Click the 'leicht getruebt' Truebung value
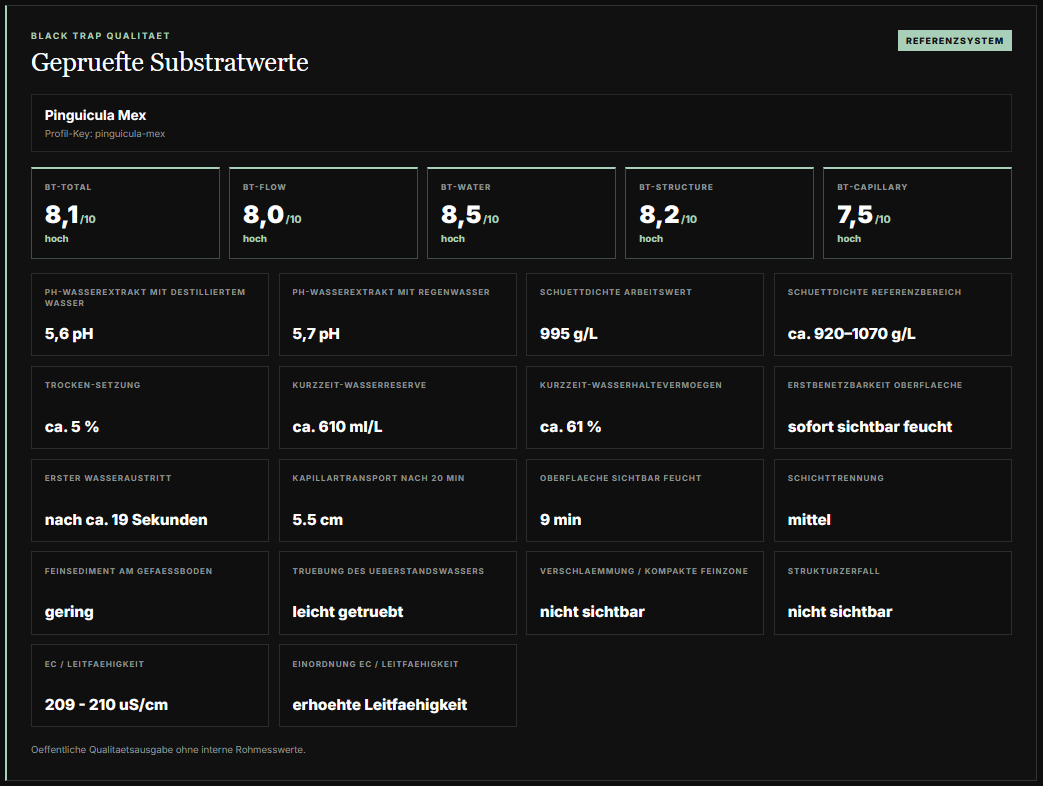 (348, 612)
